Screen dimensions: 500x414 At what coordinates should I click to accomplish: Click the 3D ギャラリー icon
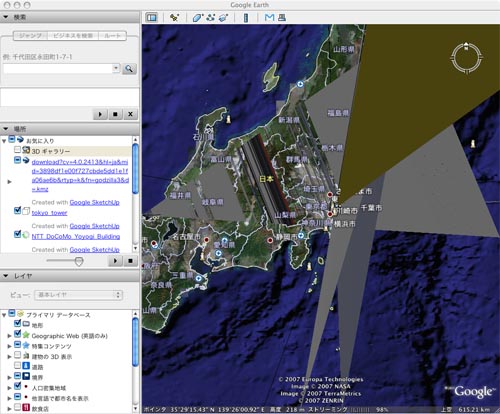coord(26,150)
